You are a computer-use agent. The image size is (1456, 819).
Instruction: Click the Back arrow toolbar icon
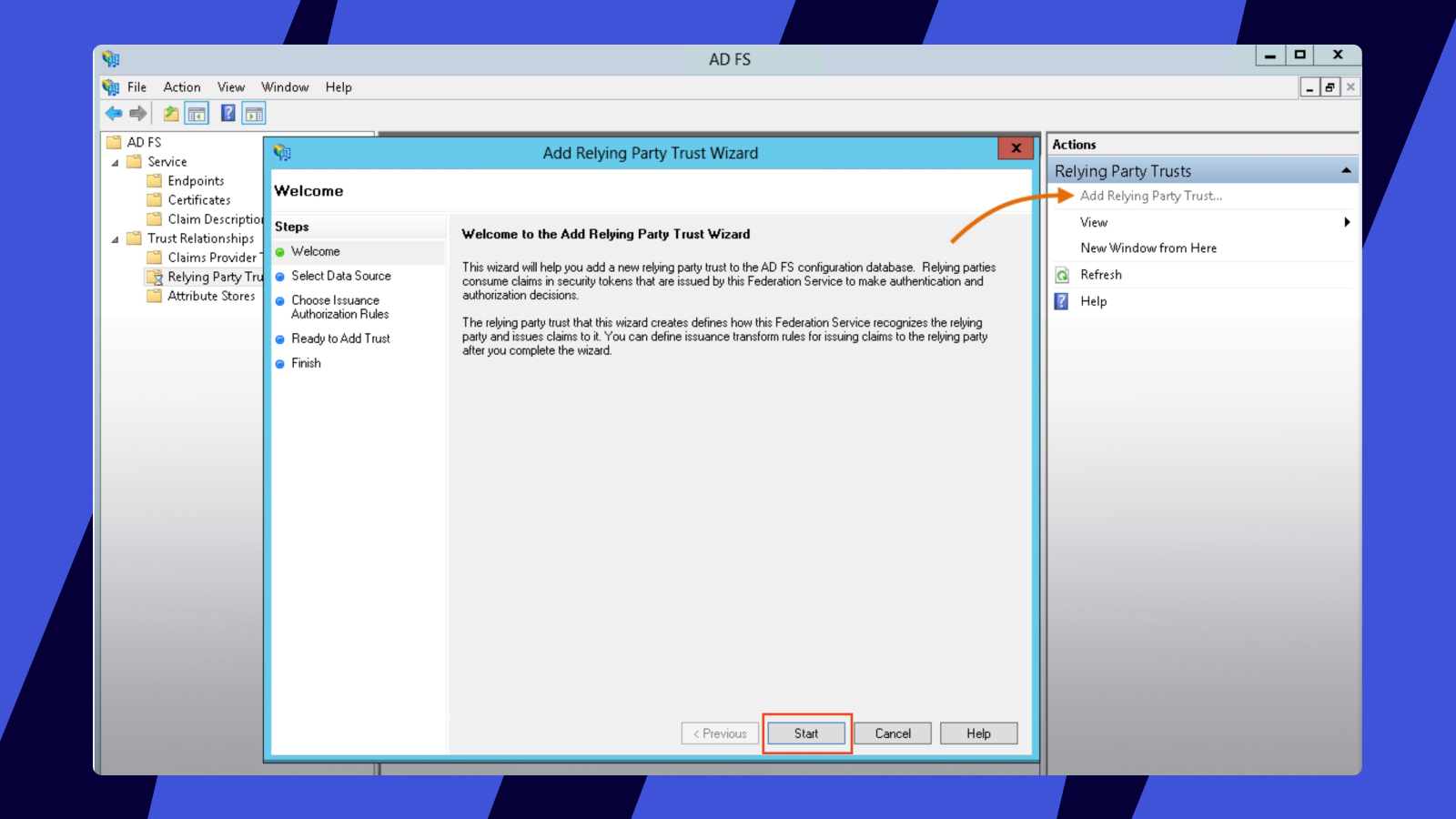click(114, 114)
